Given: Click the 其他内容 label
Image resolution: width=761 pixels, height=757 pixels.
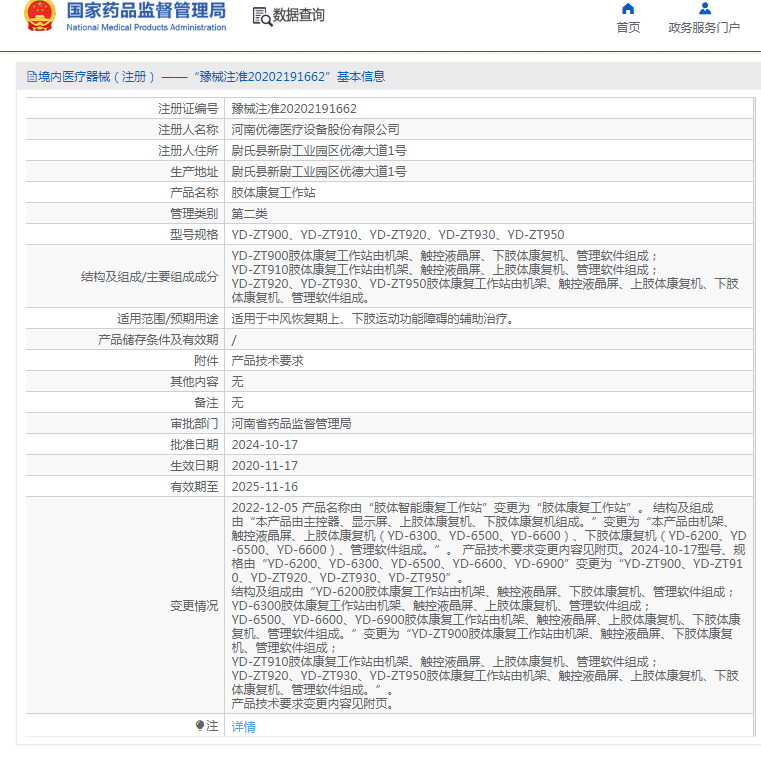Looking at the screenshot, I should coord(194,382).
